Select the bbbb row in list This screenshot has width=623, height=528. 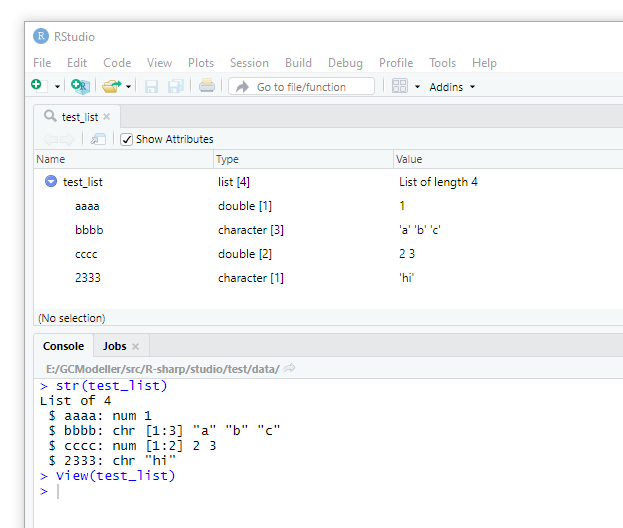pos(89,230)
